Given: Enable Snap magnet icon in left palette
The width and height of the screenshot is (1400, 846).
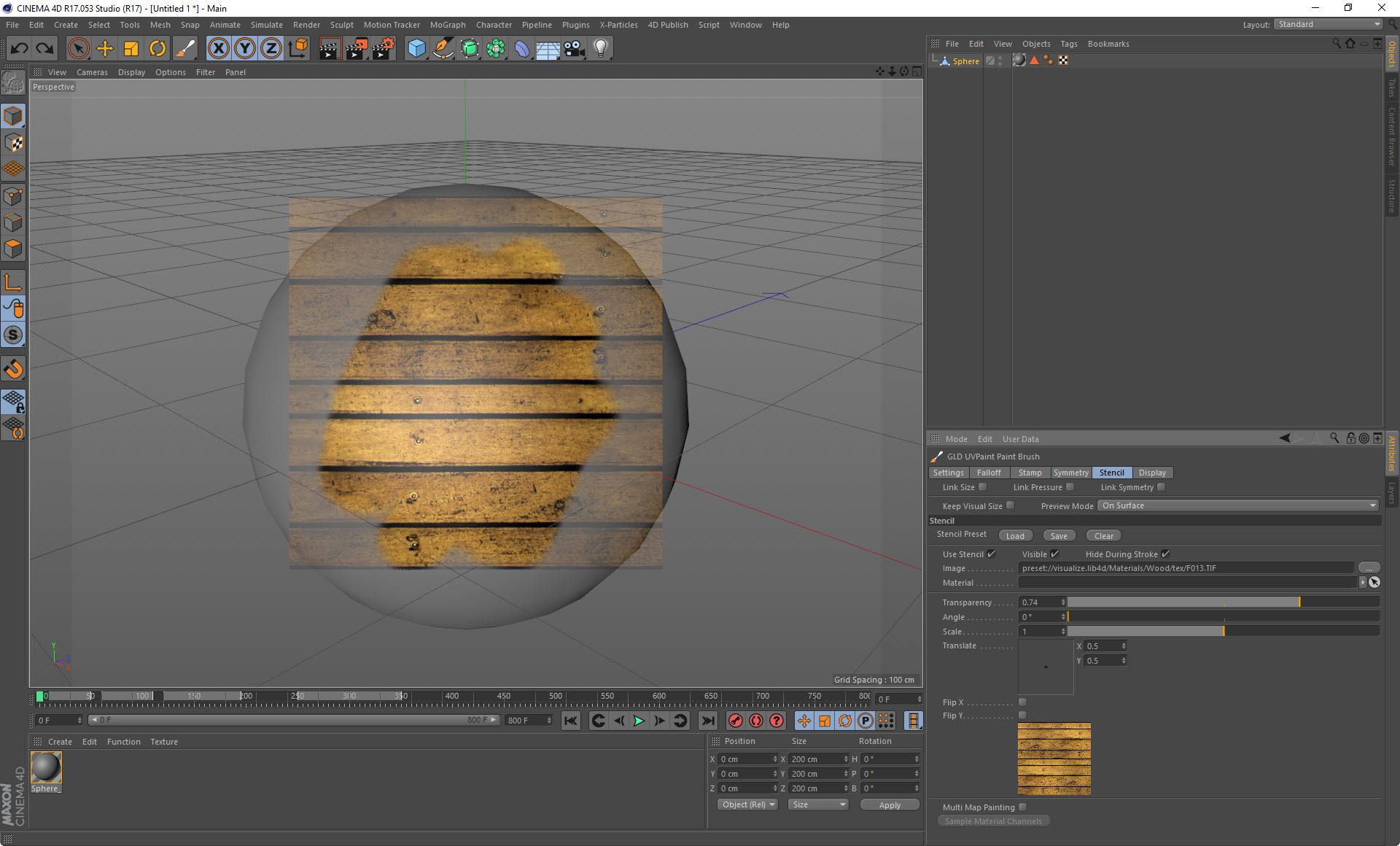Looking at the screenshot, I should click(x=13, y=369).
